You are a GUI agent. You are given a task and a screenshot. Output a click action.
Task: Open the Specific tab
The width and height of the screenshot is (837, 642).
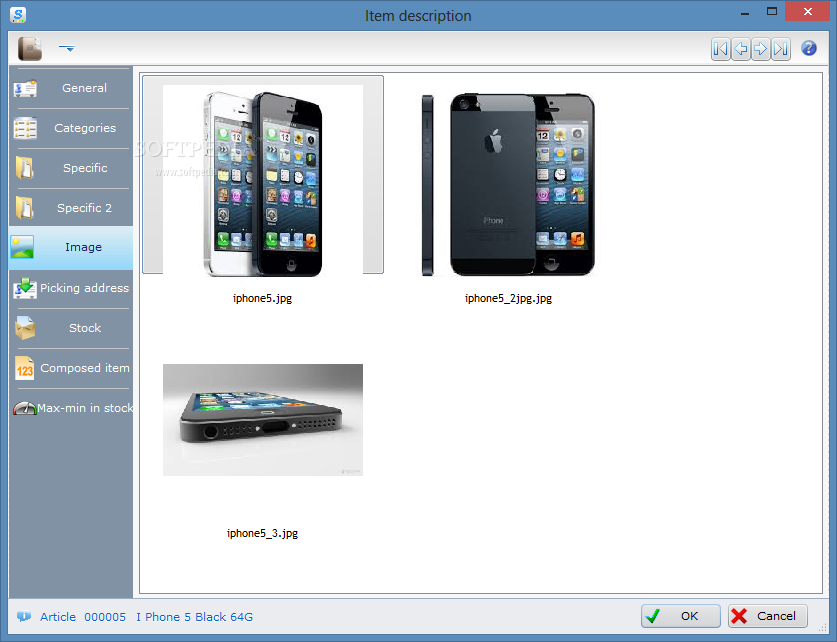[71, 168]
